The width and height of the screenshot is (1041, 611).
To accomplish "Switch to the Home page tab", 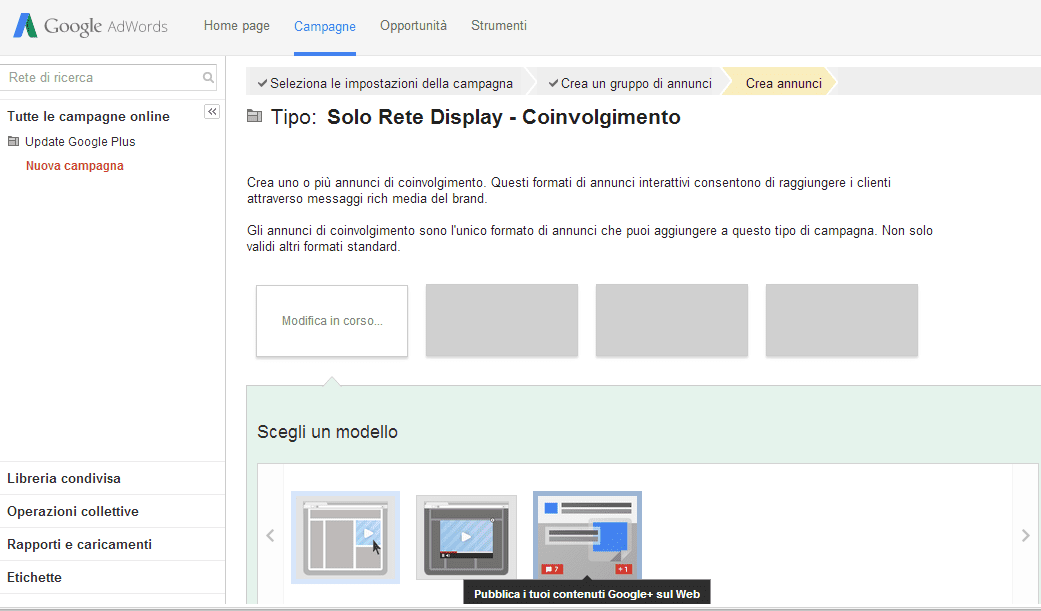I will (236, 26).
